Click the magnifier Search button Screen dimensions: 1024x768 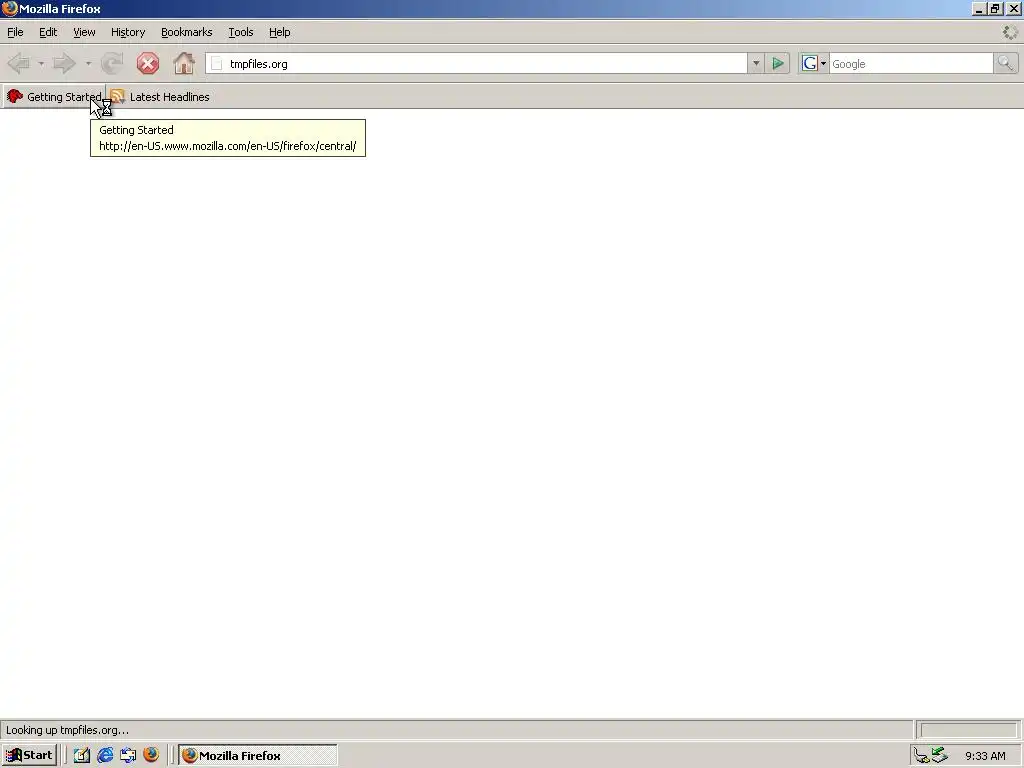click(x=1005, y=63)
